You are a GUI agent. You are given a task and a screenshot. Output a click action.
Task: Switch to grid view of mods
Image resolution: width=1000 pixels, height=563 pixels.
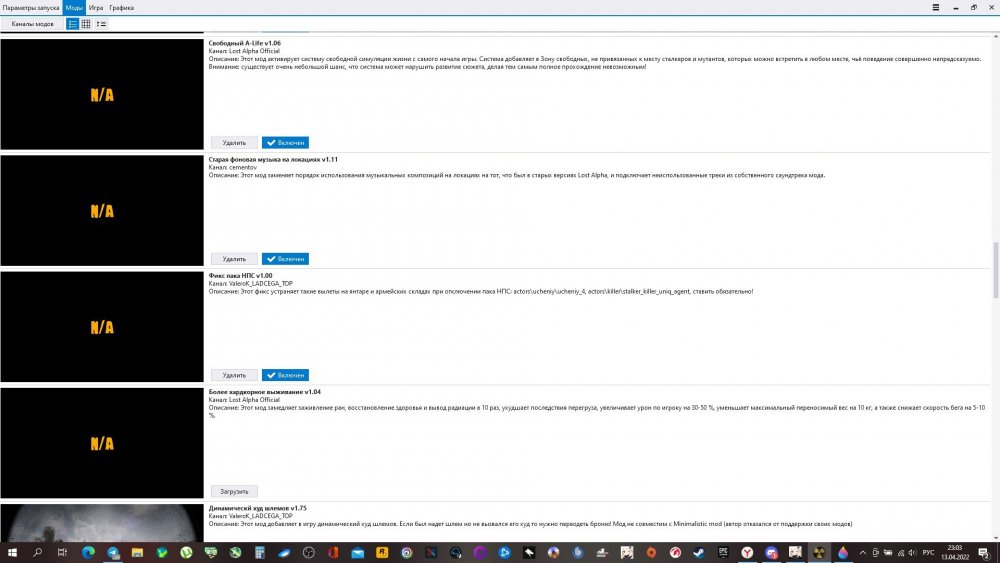click(86, 24)
